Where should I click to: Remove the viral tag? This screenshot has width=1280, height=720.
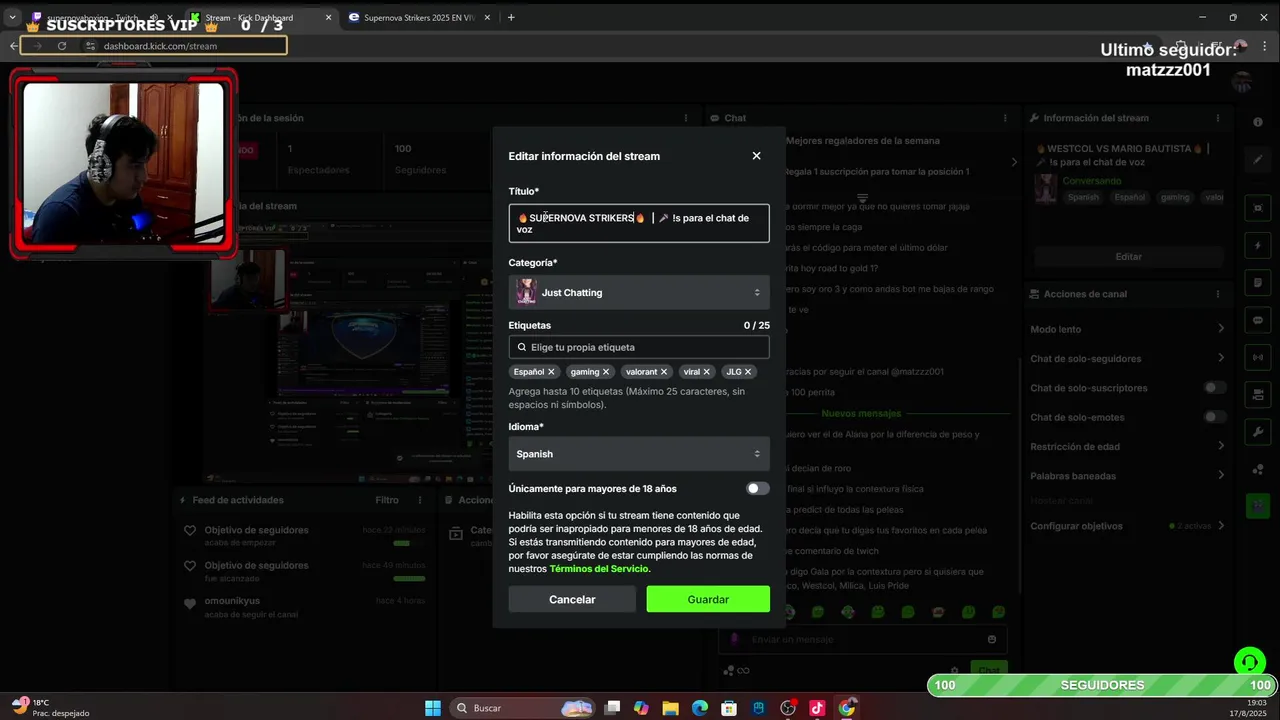tap(706, 372)
